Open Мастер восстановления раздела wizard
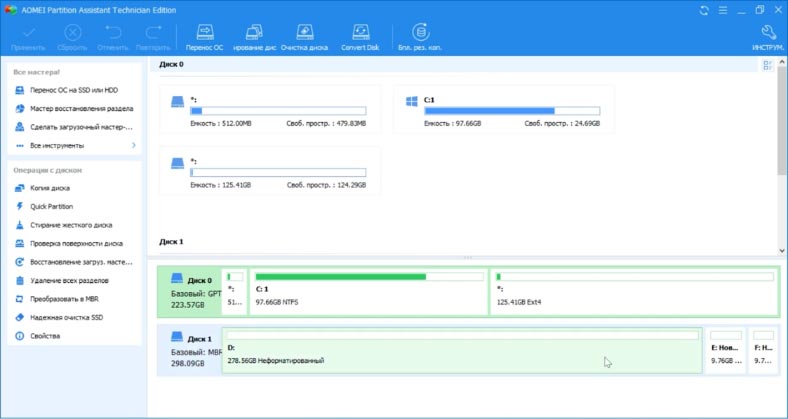Screen dimensions: 788x419 pyautogui.click(x=75, y=109)
